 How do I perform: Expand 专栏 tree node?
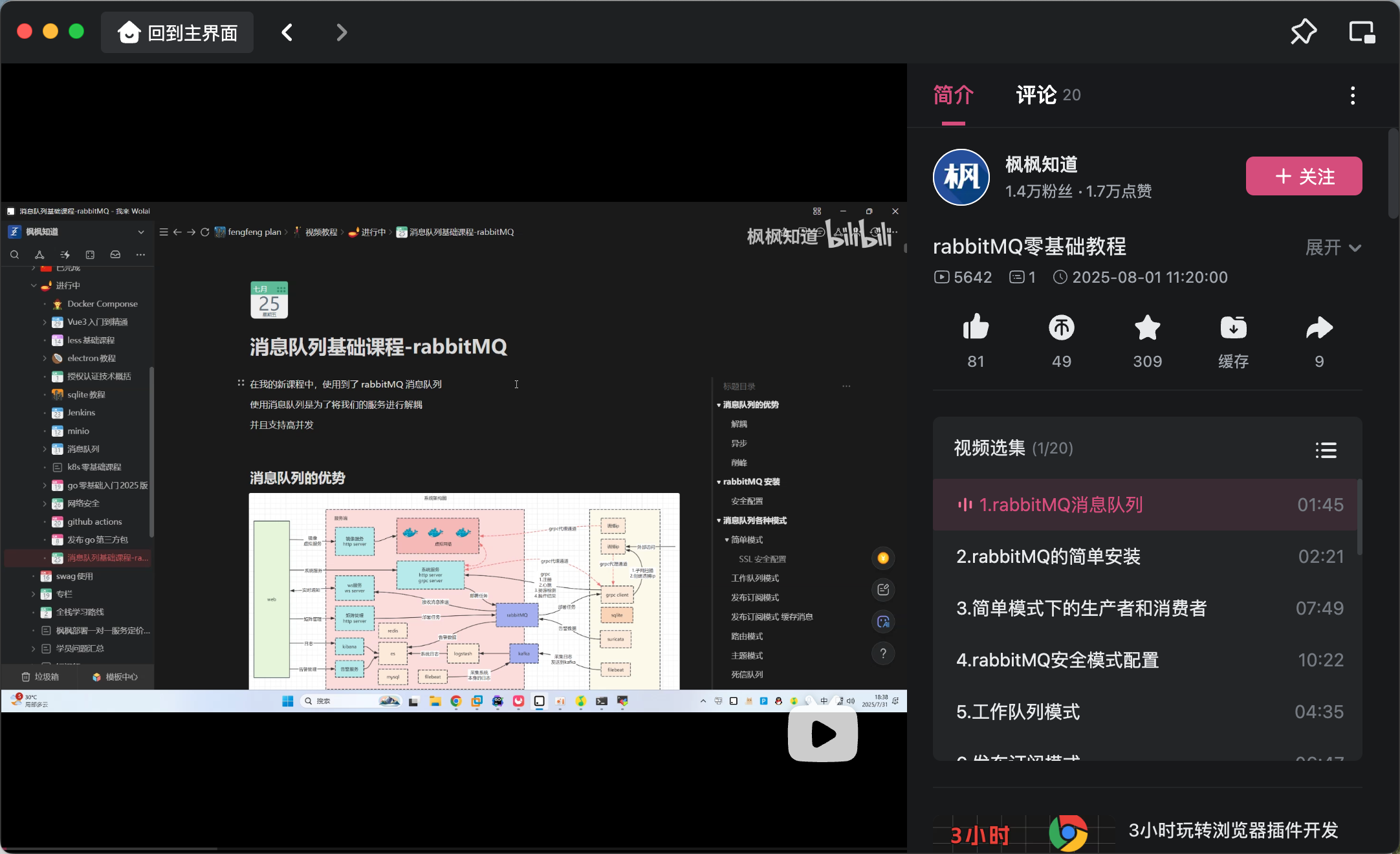tap(34, 594)
